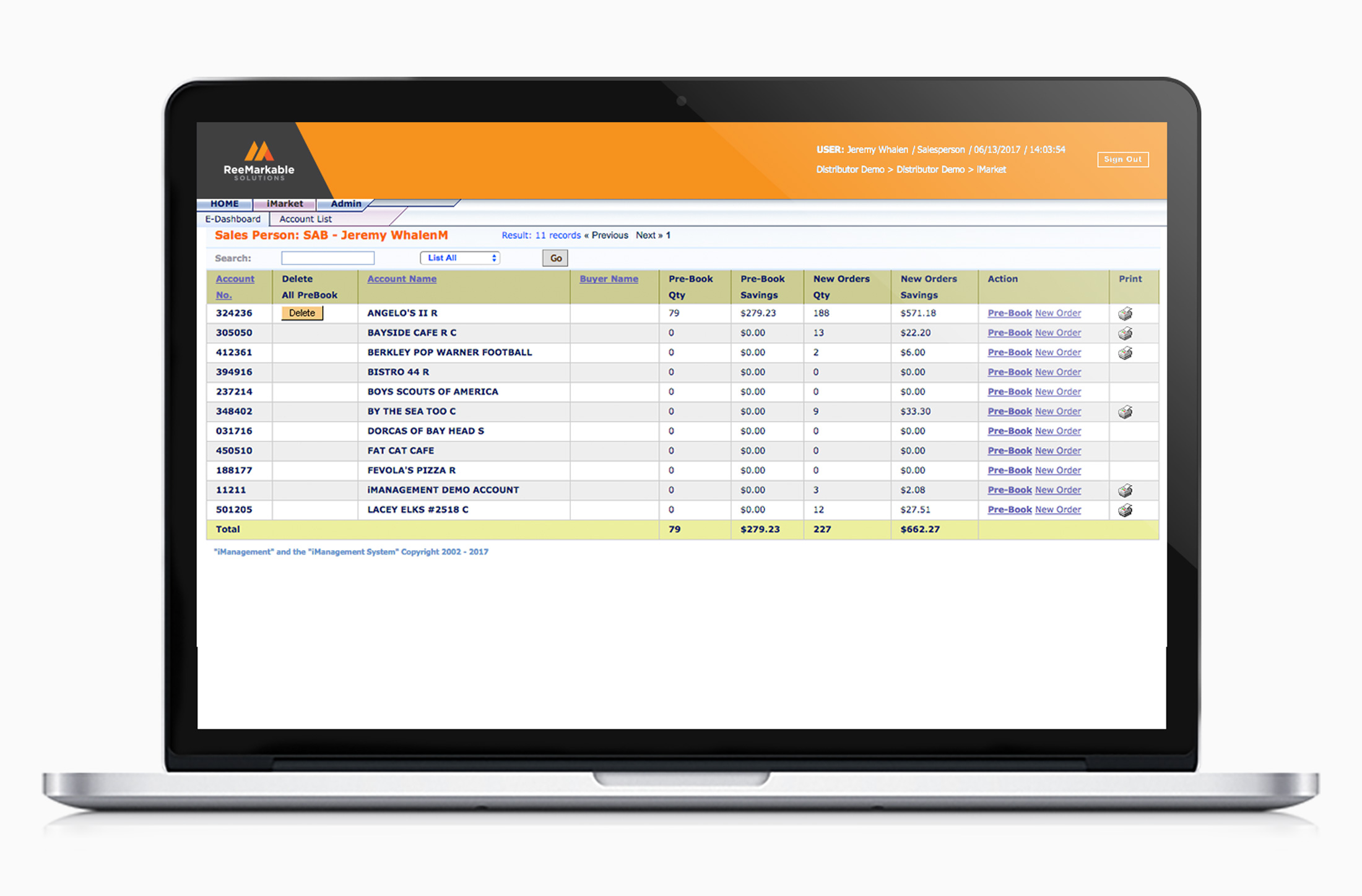1362x896 pixels.
Task: Create New Order for BOYS SCOUTS OF AMERICA
Action: (1058, 392)
